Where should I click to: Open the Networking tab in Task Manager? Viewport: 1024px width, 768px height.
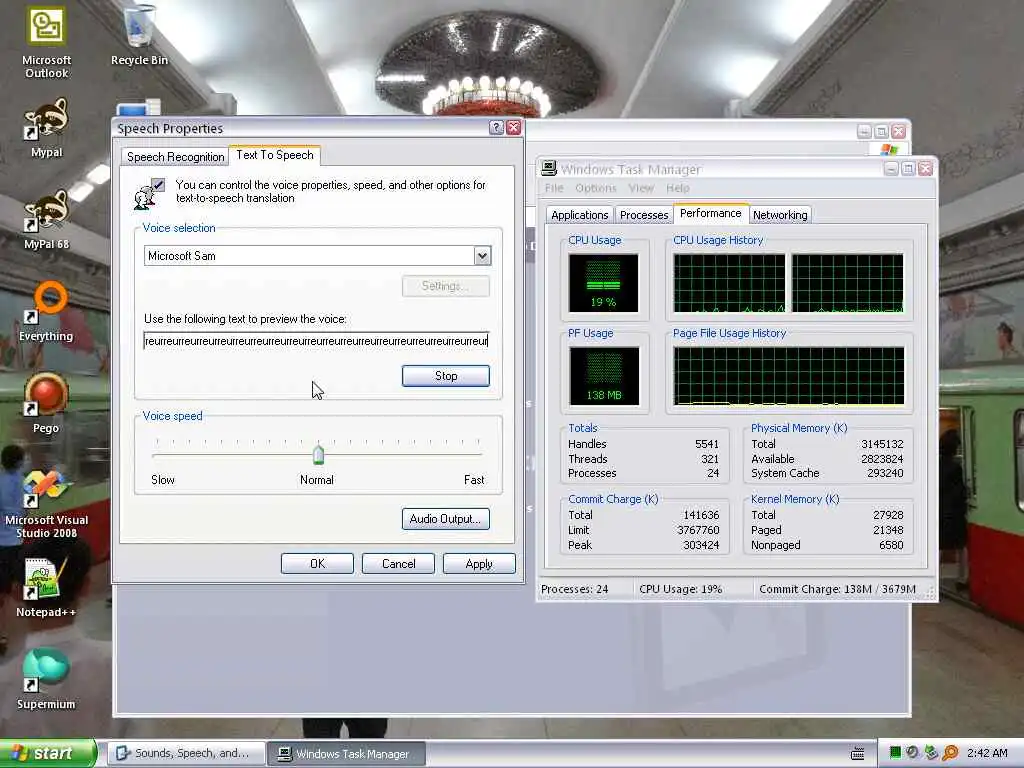780,215
